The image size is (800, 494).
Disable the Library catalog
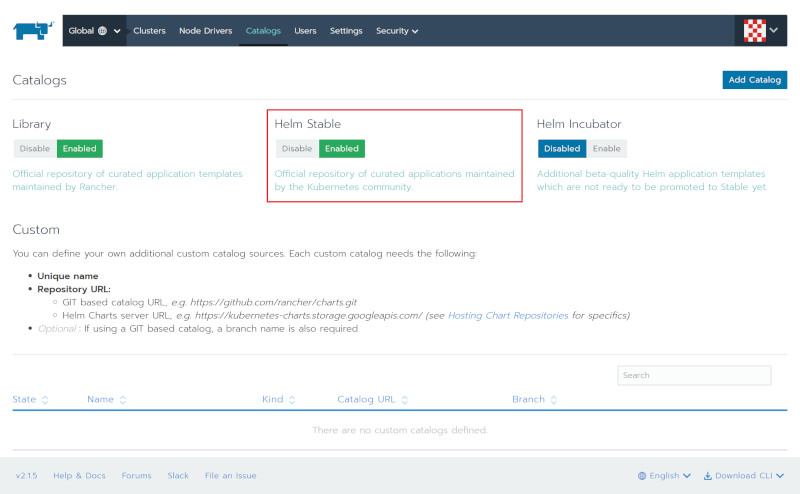tap(35, 149)
